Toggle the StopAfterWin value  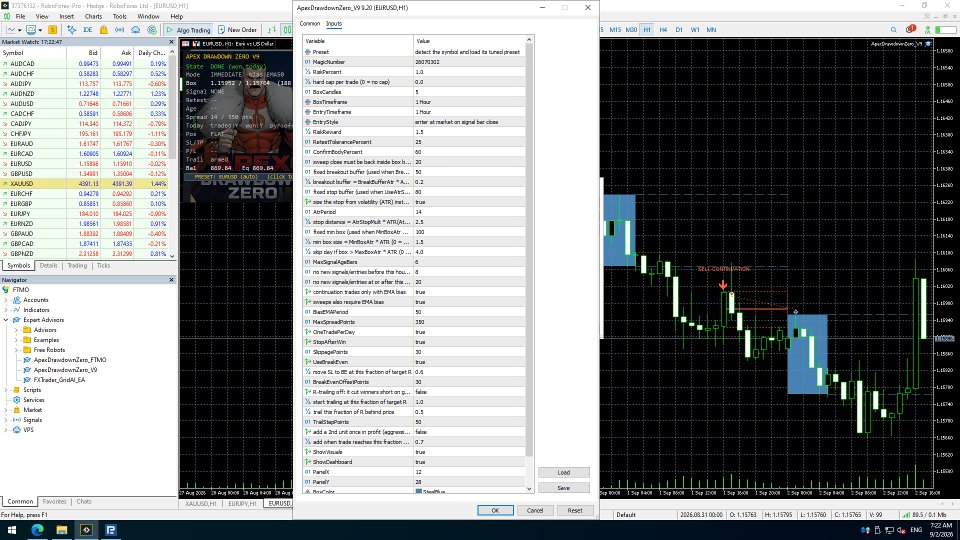coord(469,342)
